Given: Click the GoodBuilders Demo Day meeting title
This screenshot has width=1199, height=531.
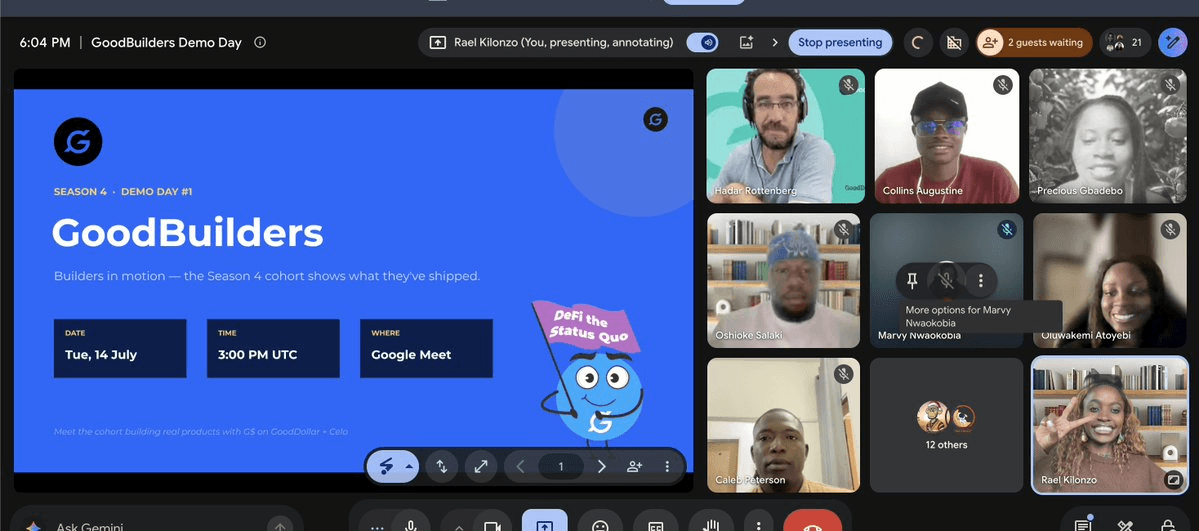Looking at the screenshot, I should click(167, 43).
